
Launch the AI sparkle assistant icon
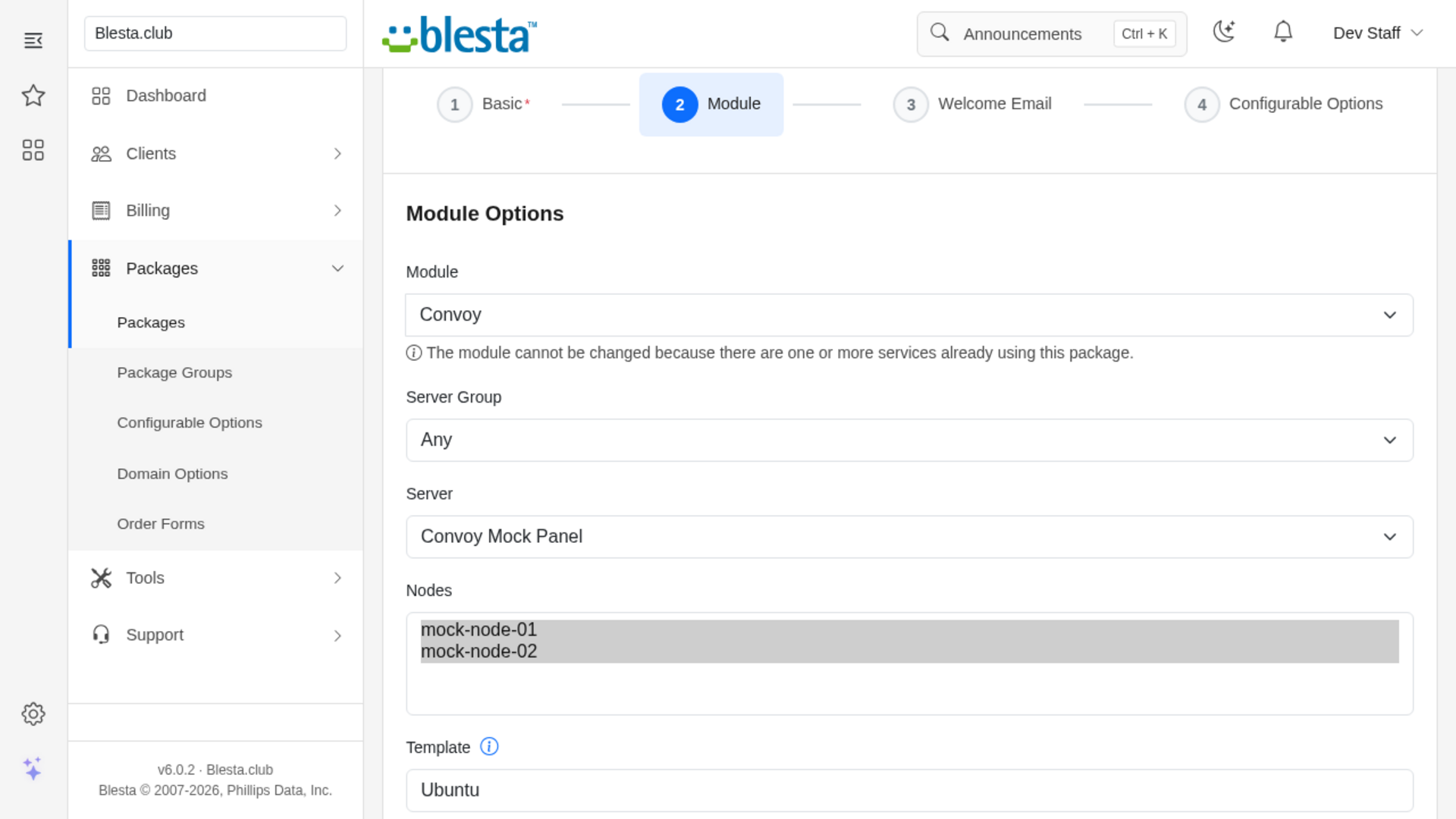[33, 768]
